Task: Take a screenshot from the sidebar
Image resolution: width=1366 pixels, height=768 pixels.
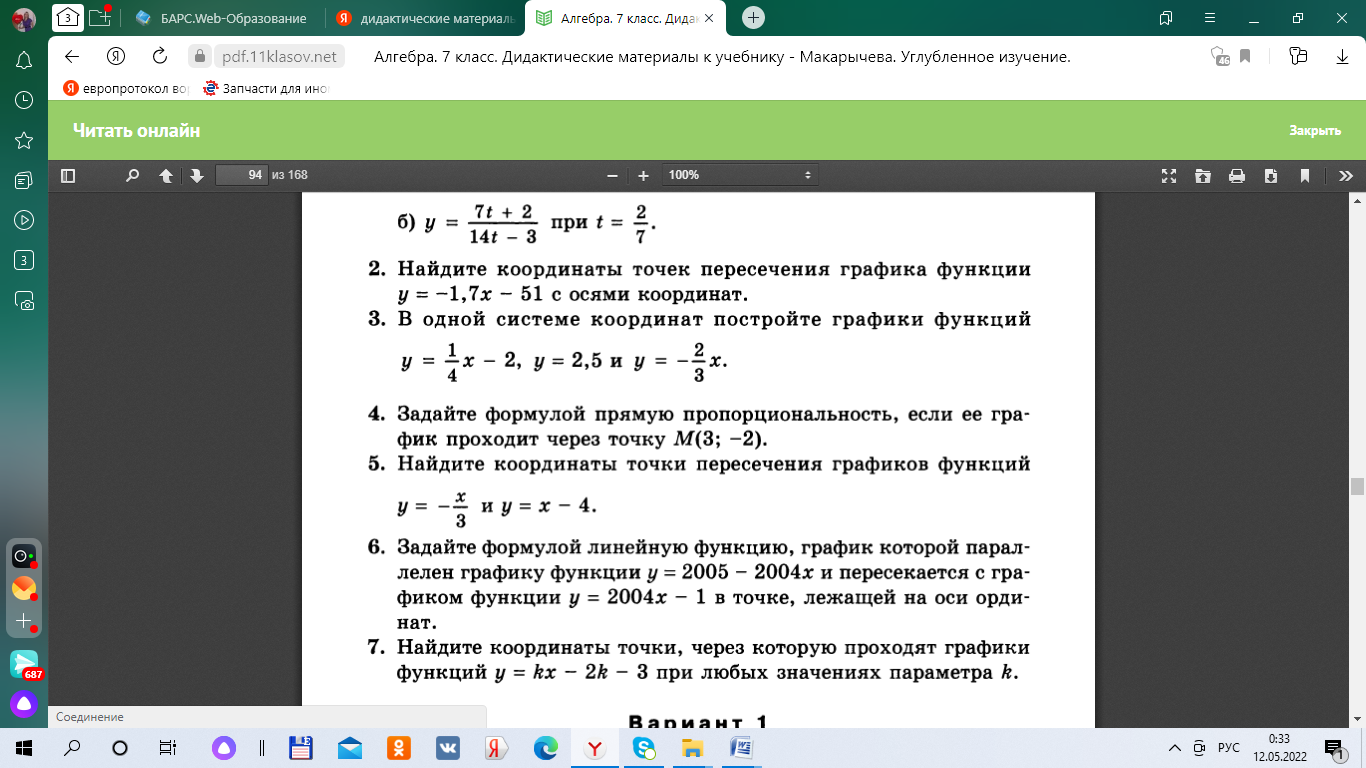Action: click(x=24, y=300)
